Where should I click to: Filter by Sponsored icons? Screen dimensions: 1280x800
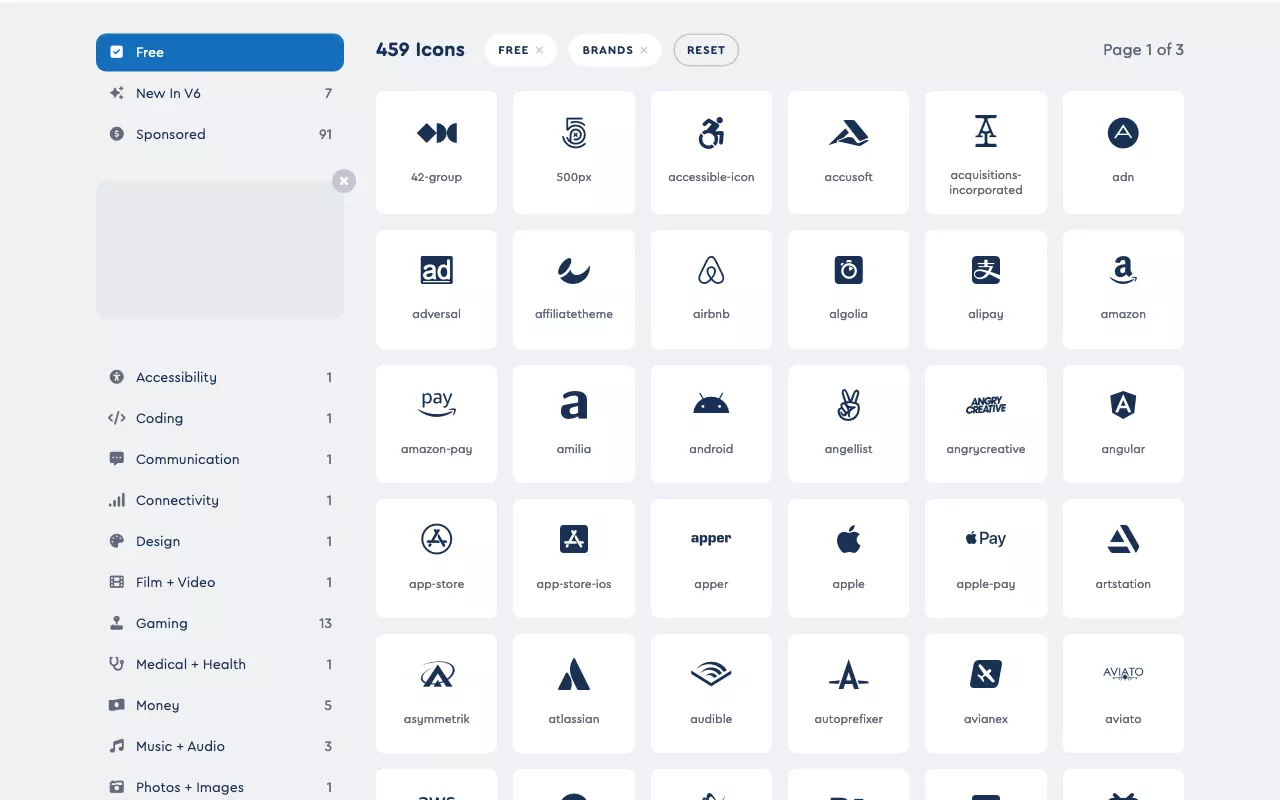click(x=220, y=134)
